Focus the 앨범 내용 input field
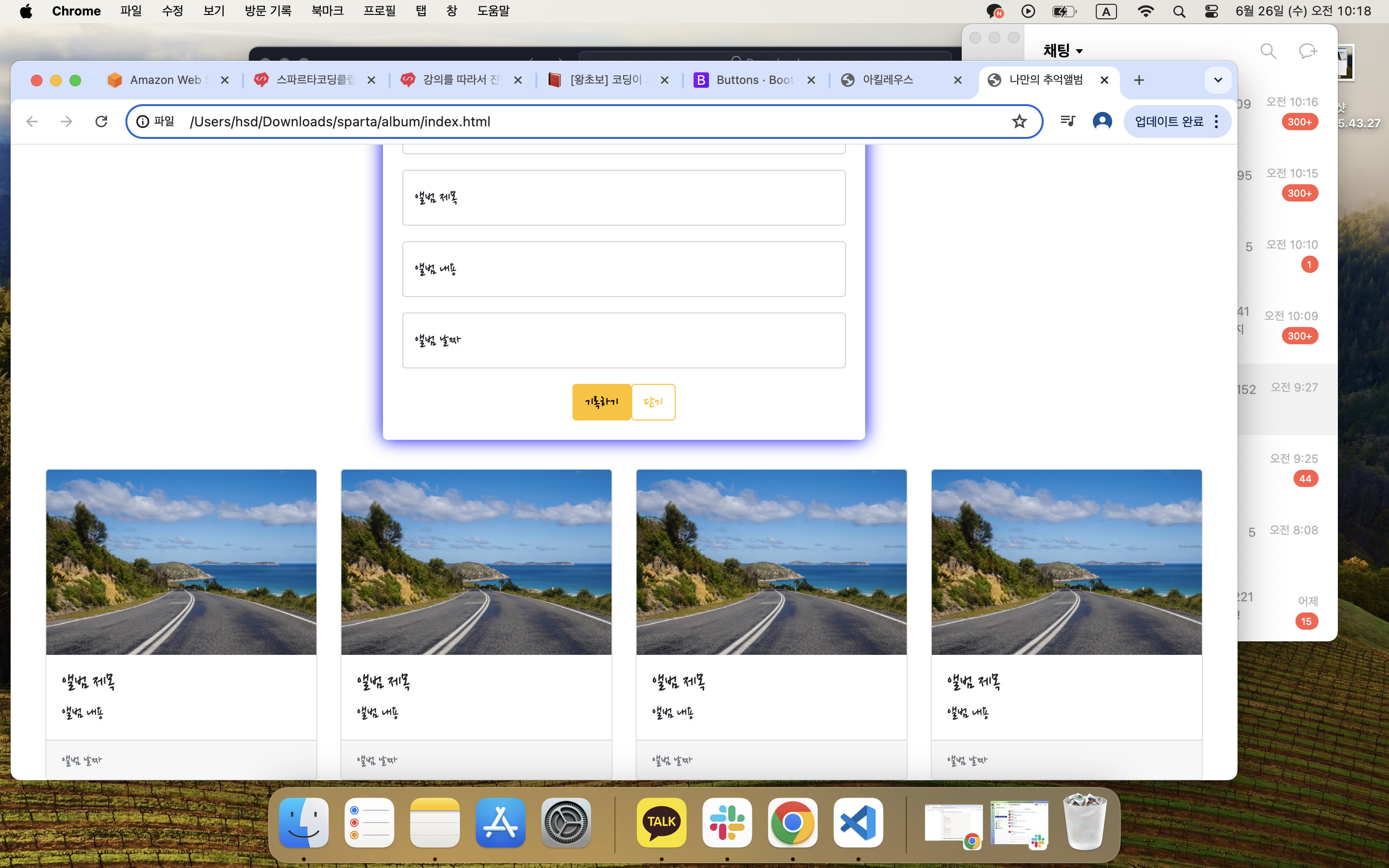This screenshot has width=1389, height=868. (624, 269)
